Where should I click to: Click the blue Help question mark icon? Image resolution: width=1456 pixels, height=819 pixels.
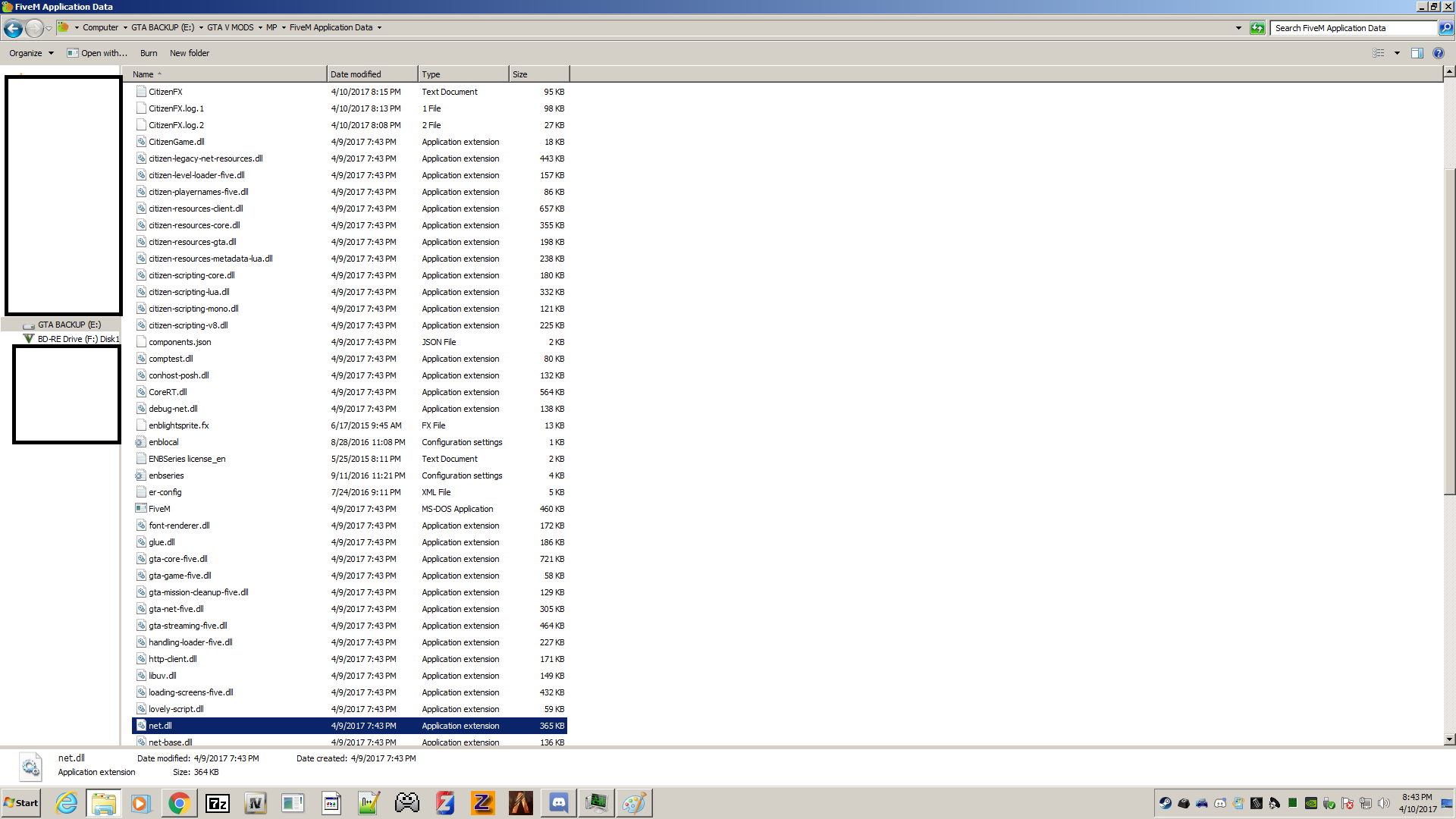tap(1439, 53)
